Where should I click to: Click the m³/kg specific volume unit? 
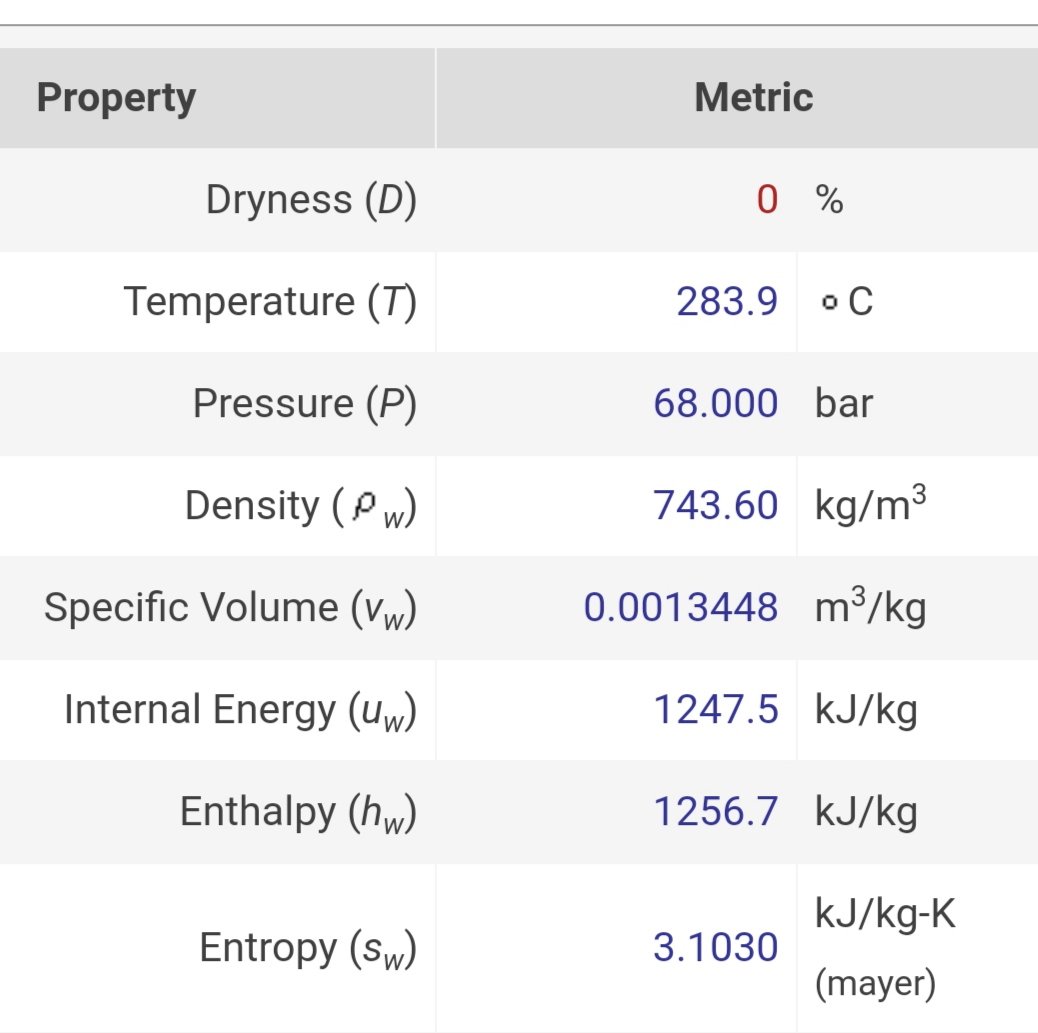(x=870, y=607)
